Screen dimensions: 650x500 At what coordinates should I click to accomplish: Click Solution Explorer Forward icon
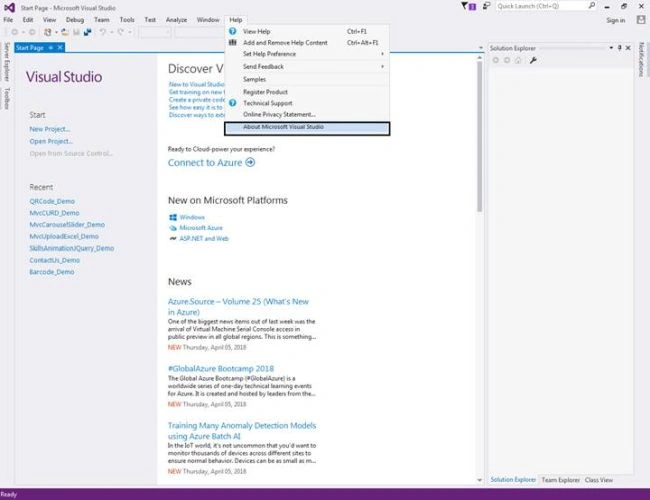point(507,61)
